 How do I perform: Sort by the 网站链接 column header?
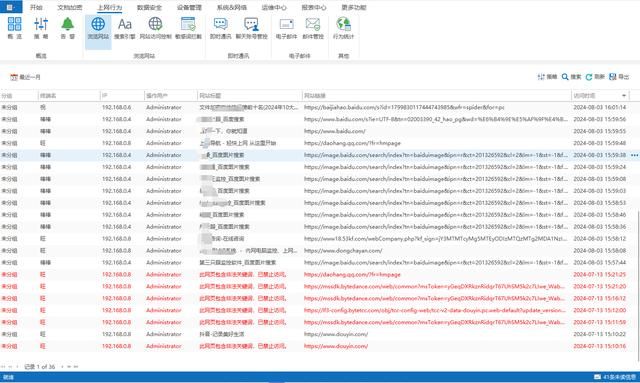pyautogui.click(x=436, y=96)
